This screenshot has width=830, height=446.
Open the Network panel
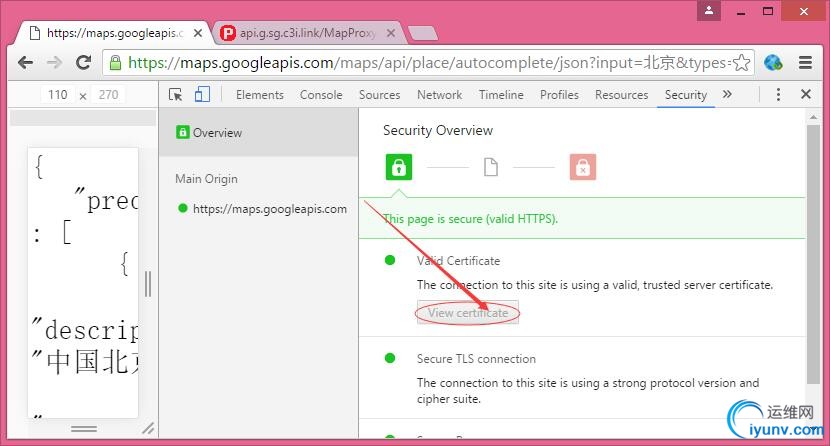pos(439,95)
